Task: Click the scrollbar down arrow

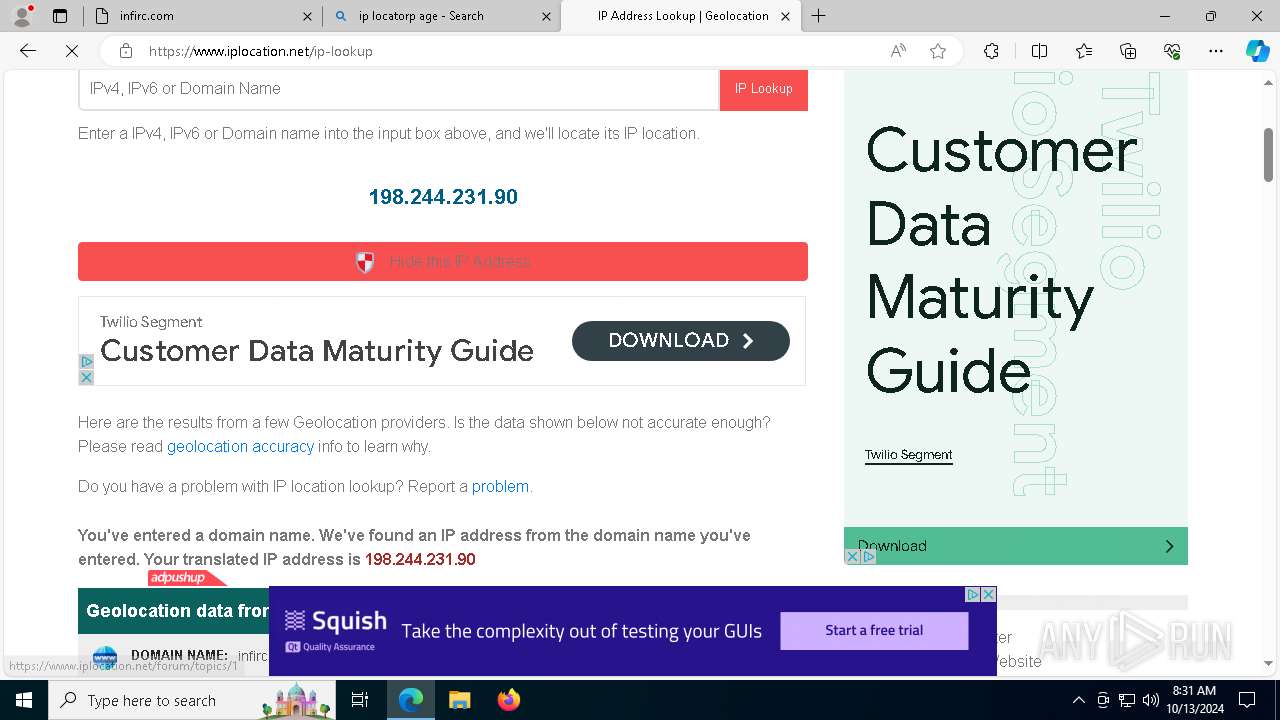Action: pos(1268,664)
